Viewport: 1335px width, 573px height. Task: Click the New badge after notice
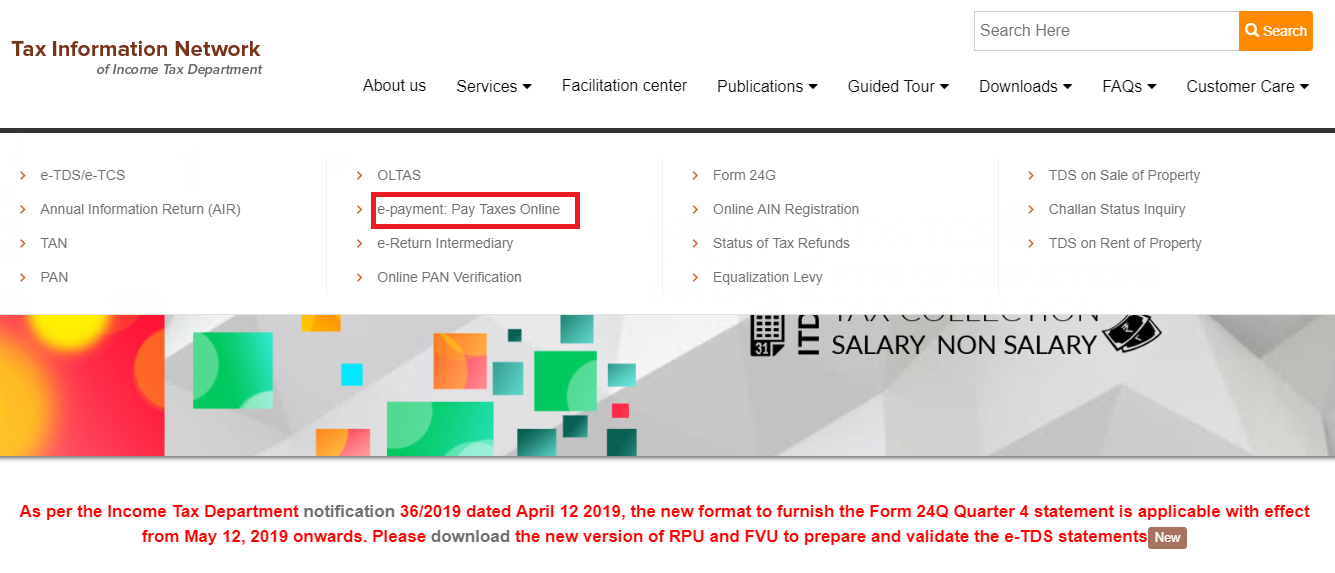coord(1167,537)
